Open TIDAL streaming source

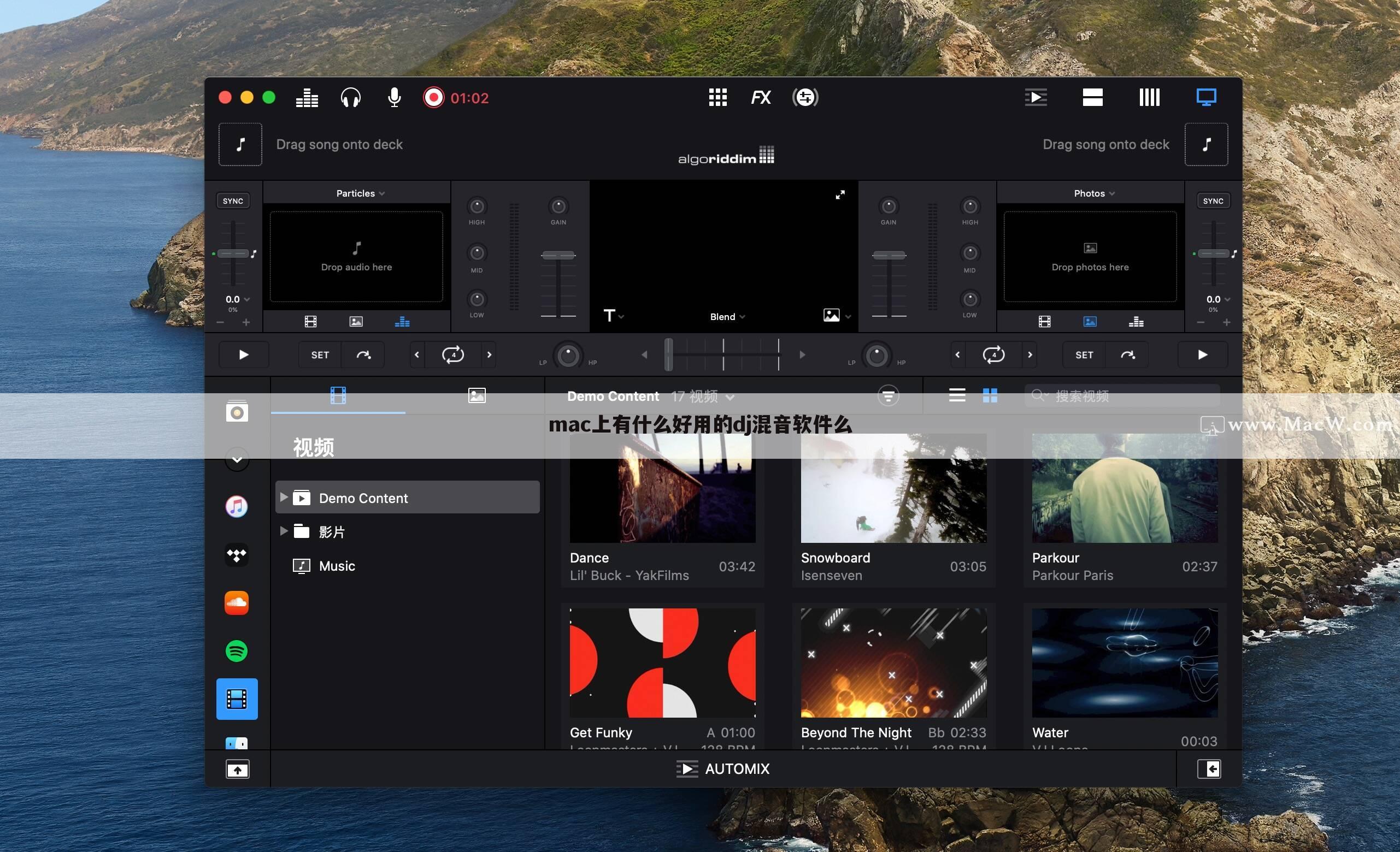237,555
